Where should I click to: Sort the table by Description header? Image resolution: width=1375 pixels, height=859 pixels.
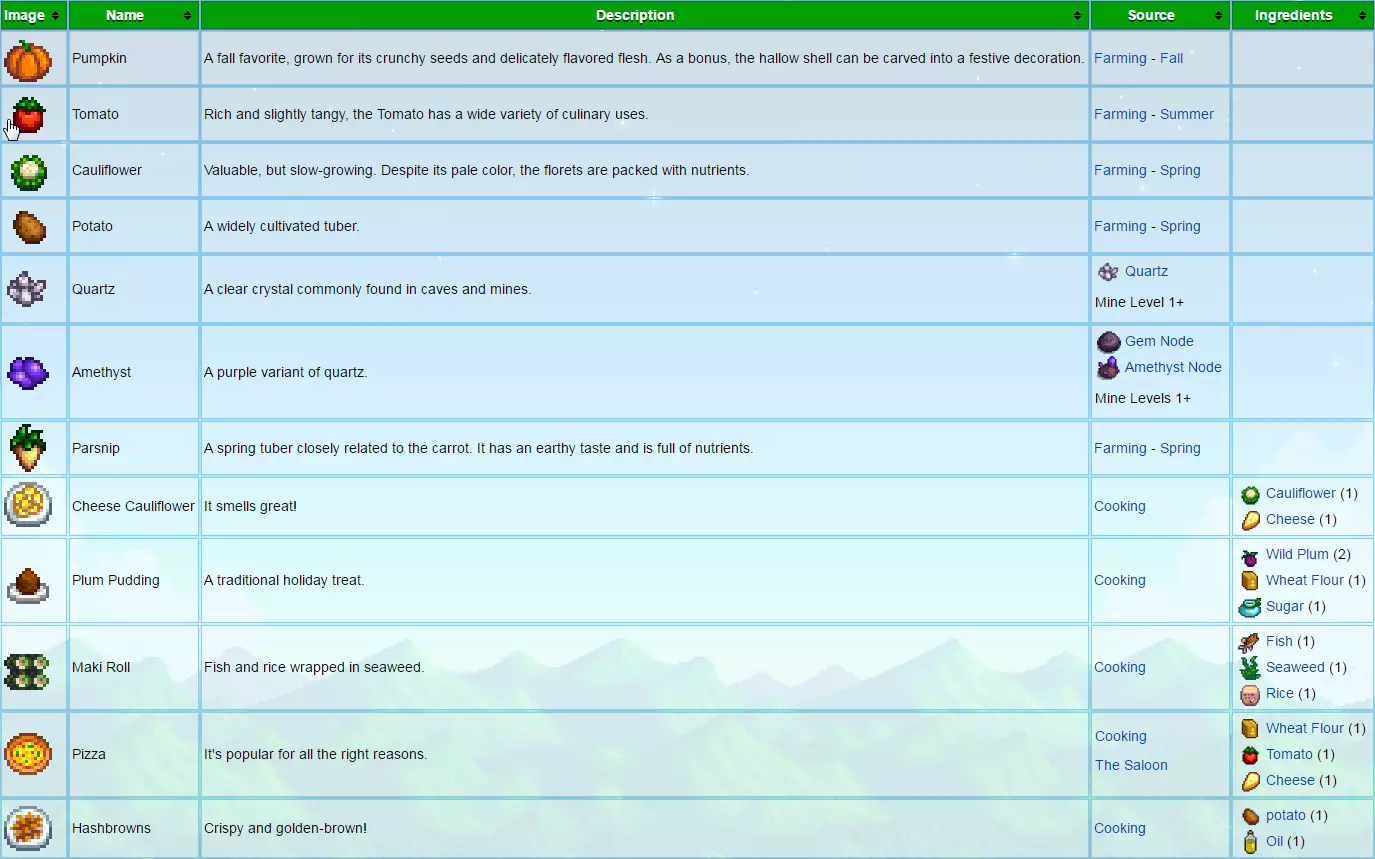(645, 15)
